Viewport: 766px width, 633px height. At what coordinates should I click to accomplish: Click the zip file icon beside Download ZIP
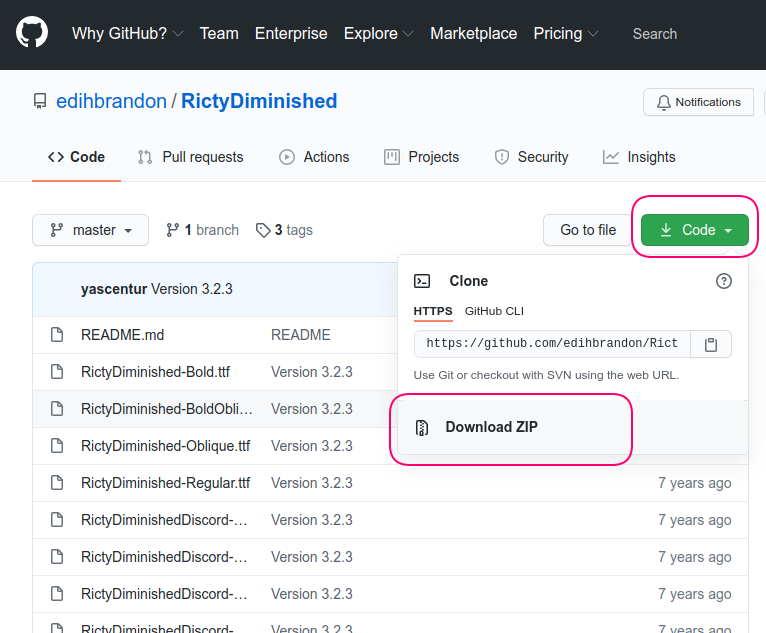(x=422, y=427)
